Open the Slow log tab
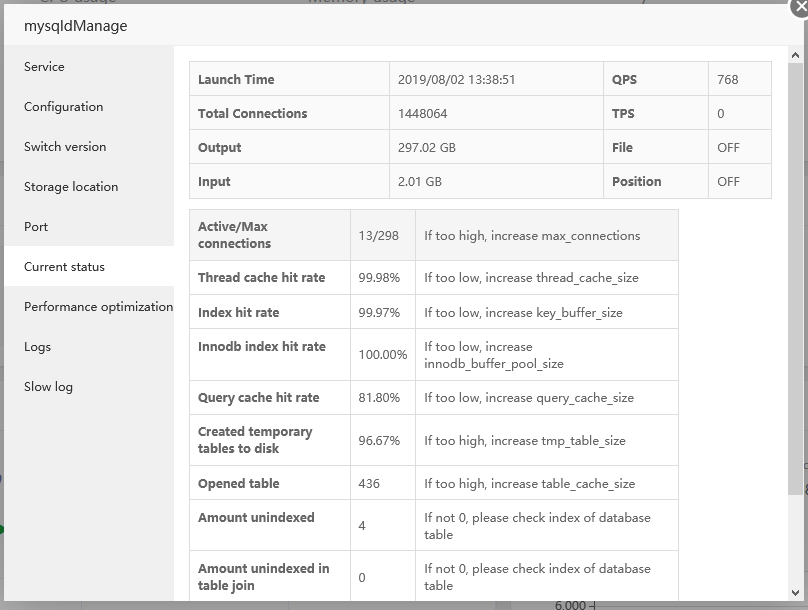The width and height of the screenshot is (808, 610). click(48, 387)
